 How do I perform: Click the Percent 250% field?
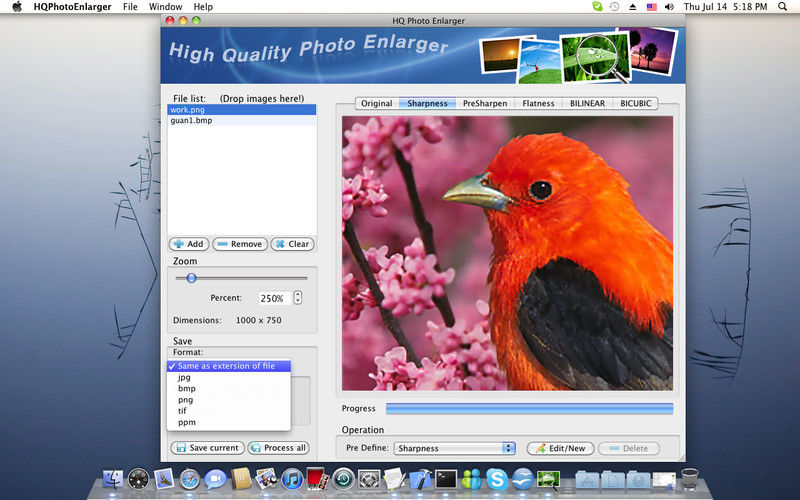[274, 298]
